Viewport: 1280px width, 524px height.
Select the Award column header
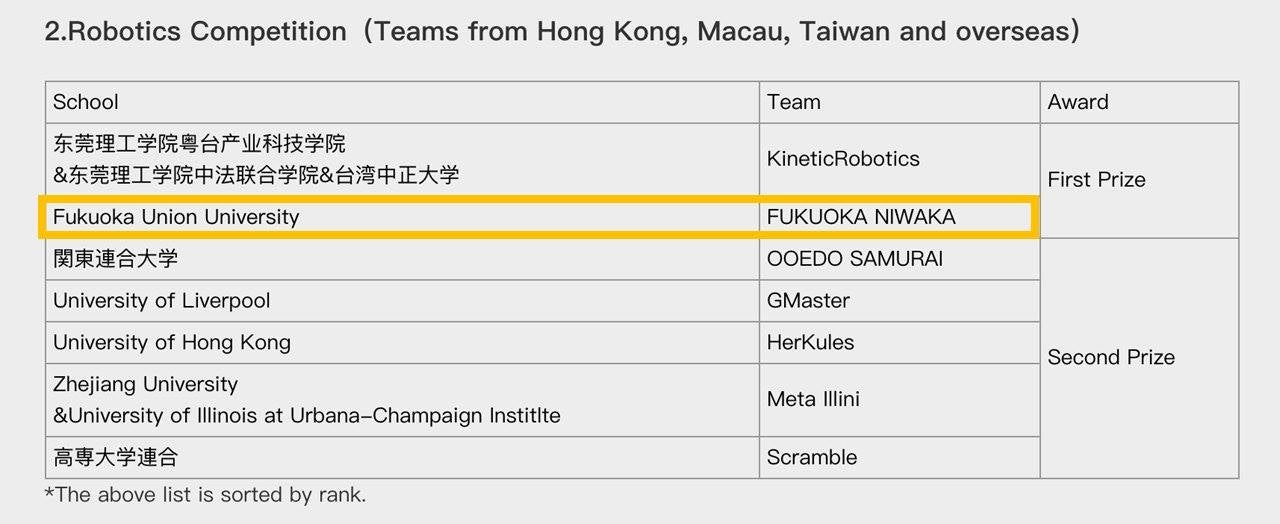[1077, 102]
